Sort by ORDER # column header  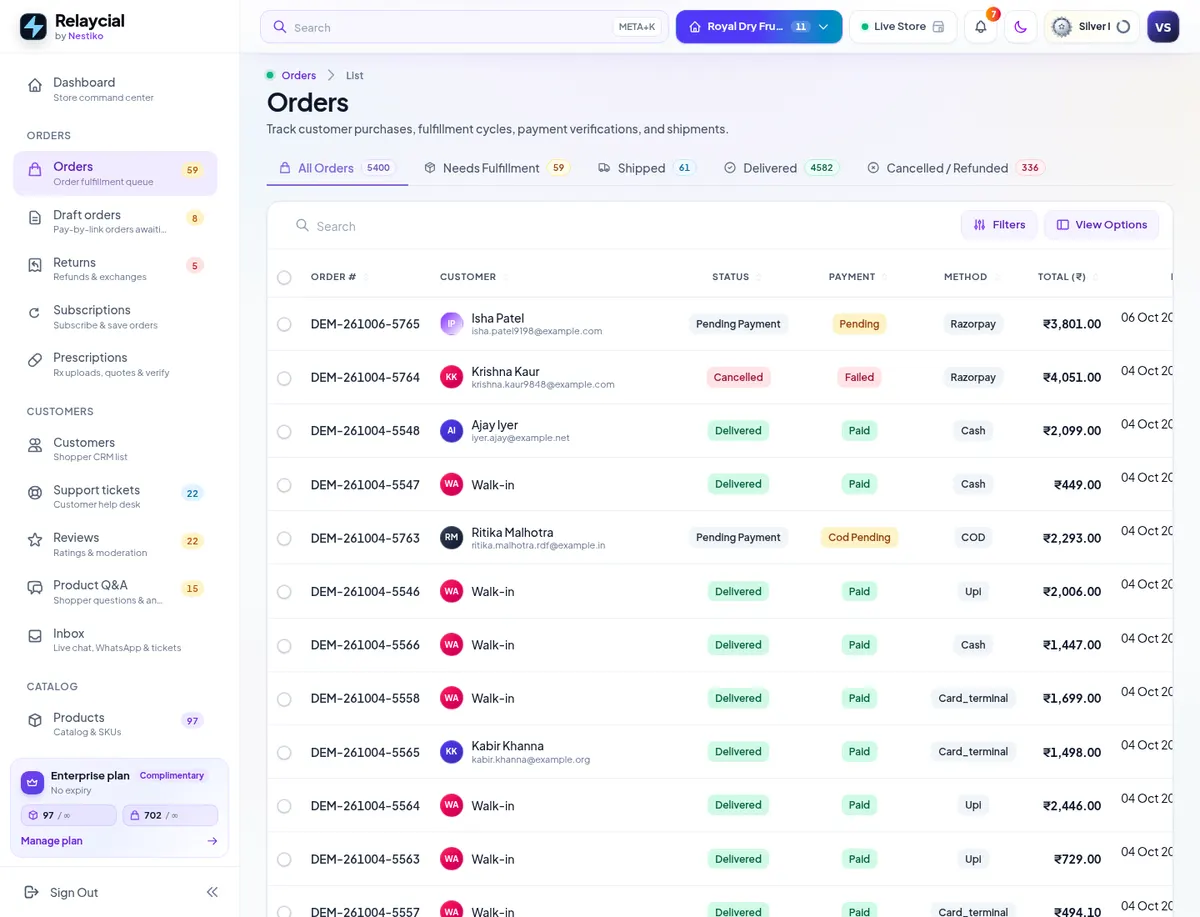point(339,277)
